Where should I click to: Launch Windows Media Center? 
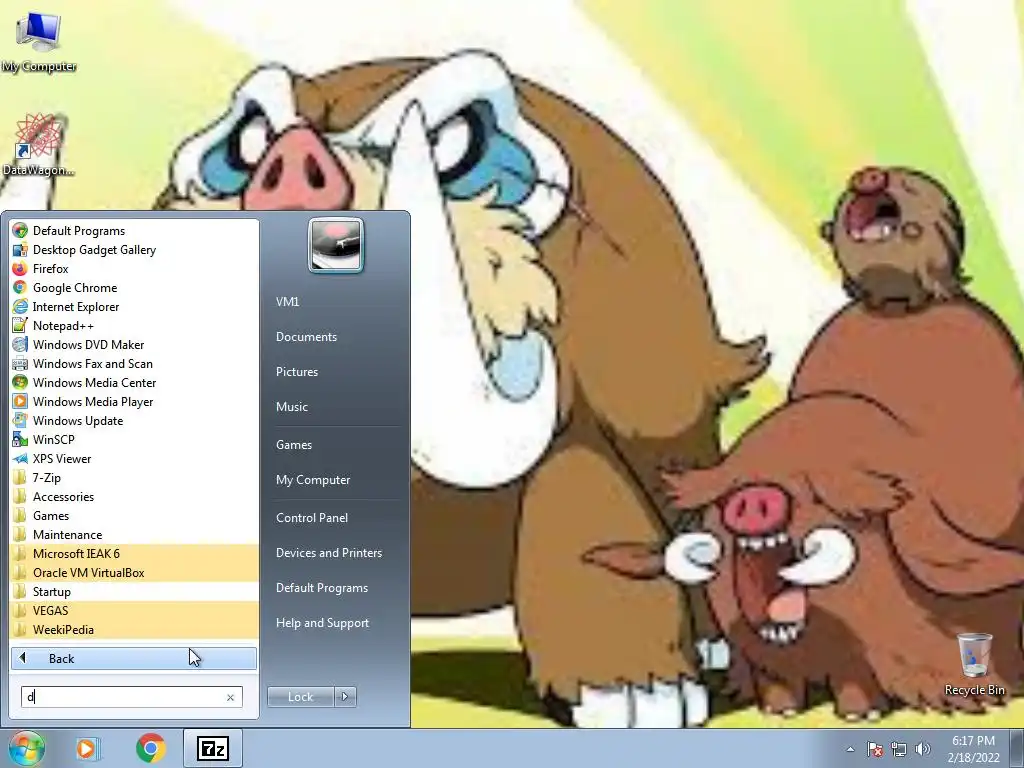[x=134, y=382]
